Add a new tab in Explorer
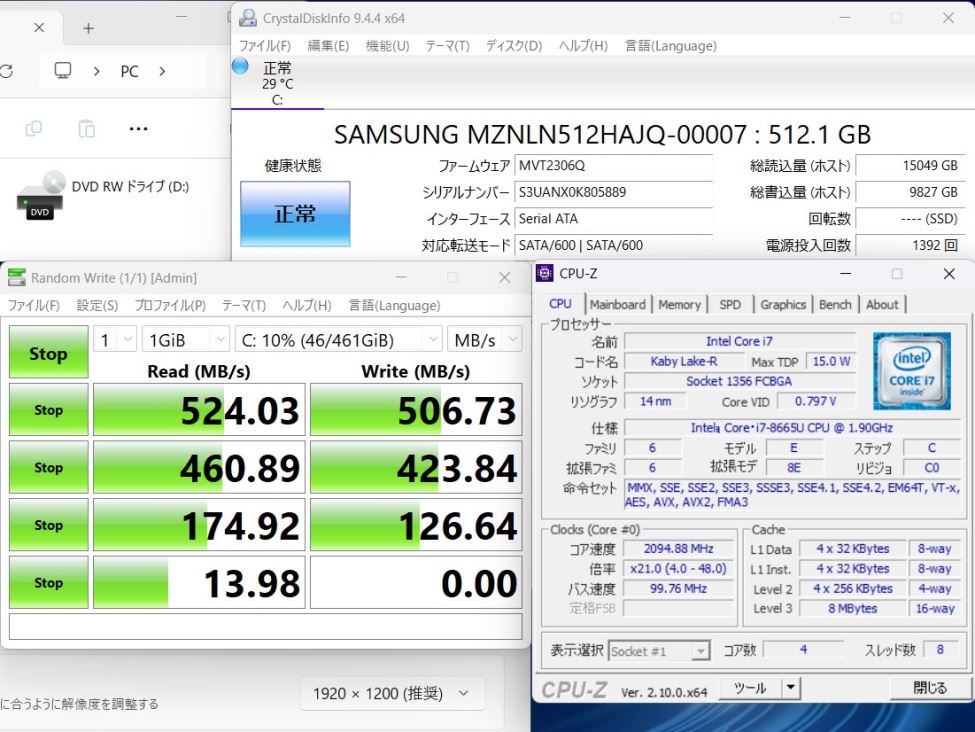The width and height of the screenshot is (975, 732). pyautogui.click(x=88, y=28)
